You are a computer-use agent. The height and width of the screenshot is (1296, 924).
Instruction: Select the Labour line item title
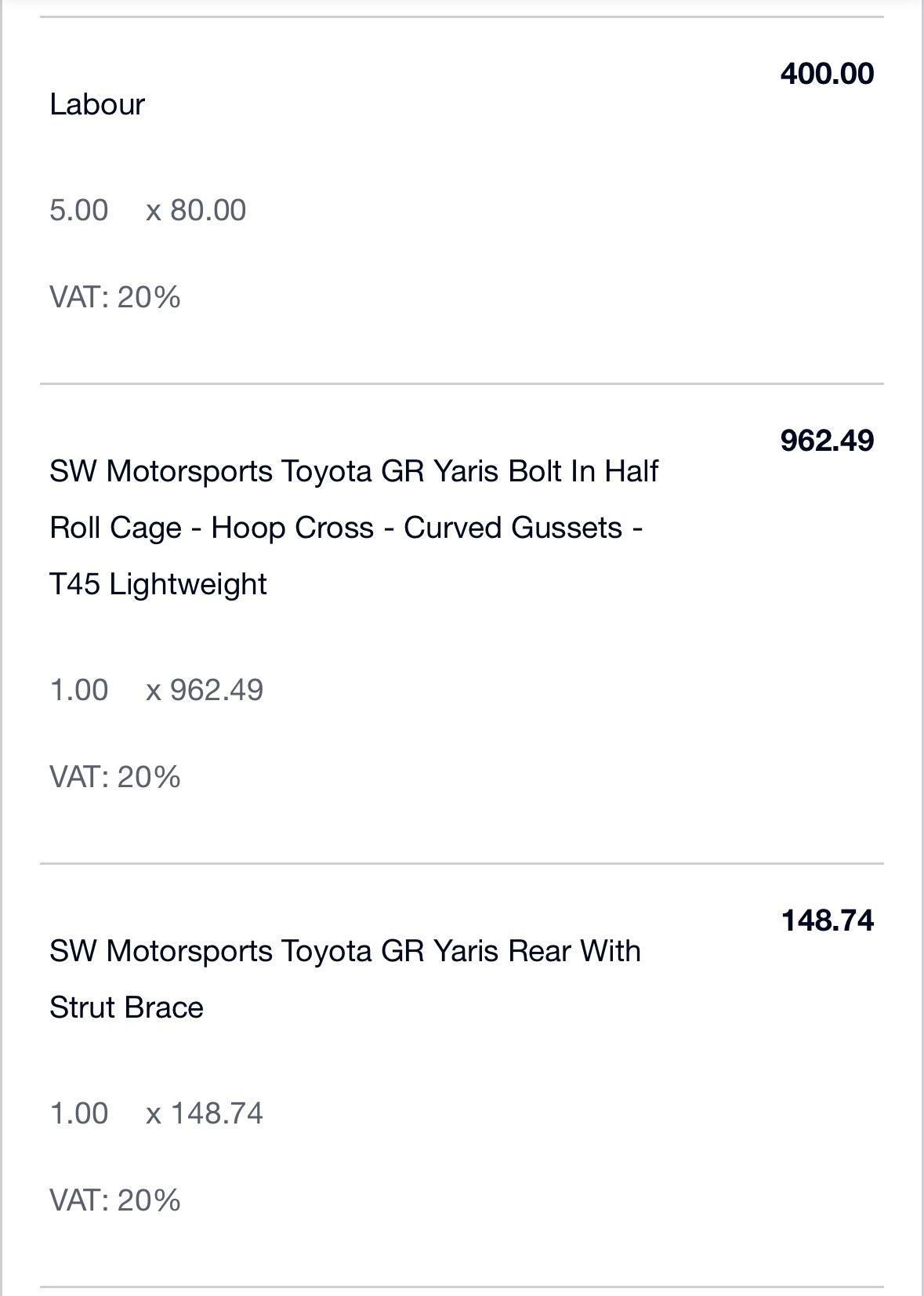click(x=97, y=104)
